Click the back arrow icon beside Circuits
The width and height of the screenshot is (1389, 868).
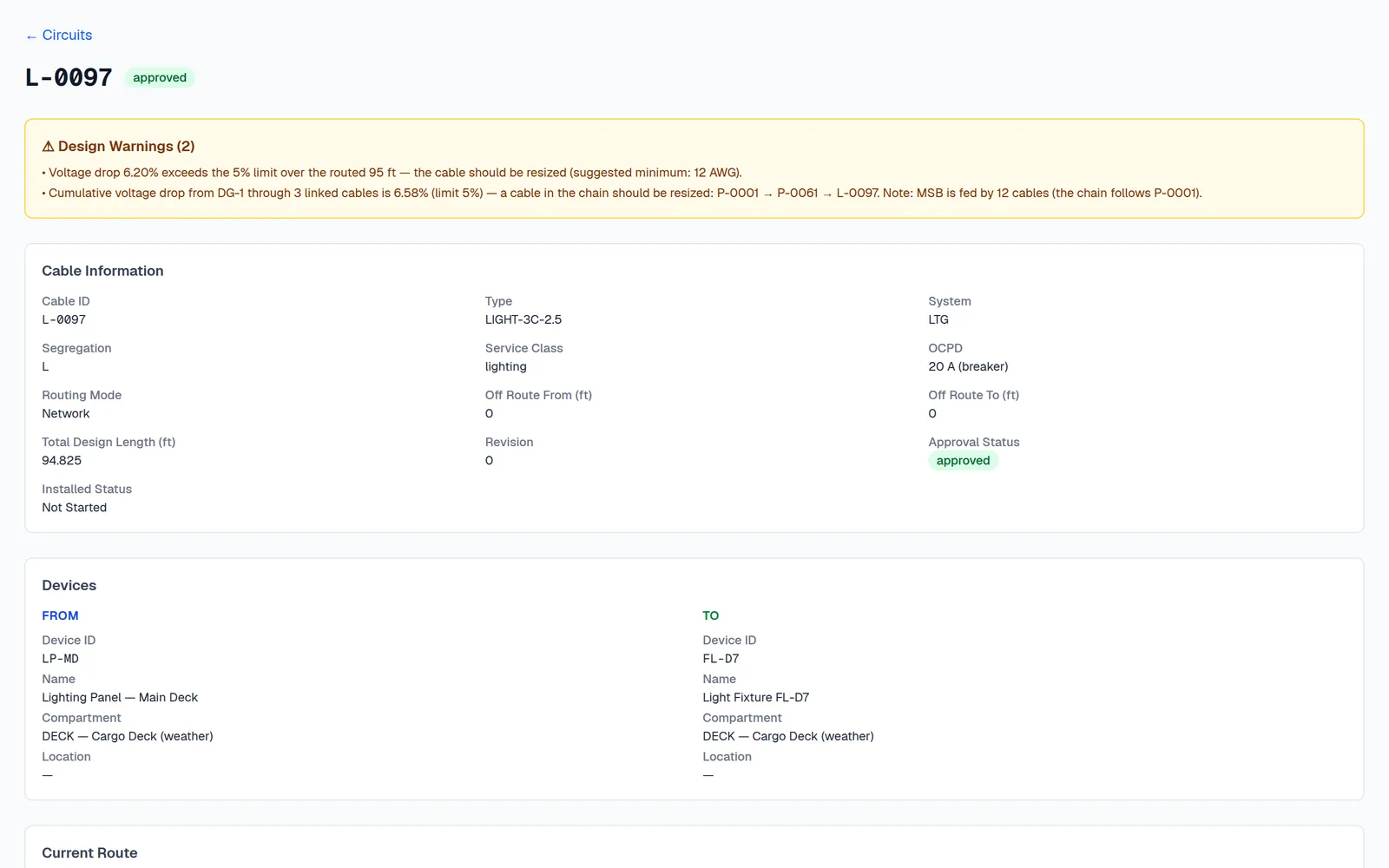point(31,36)
